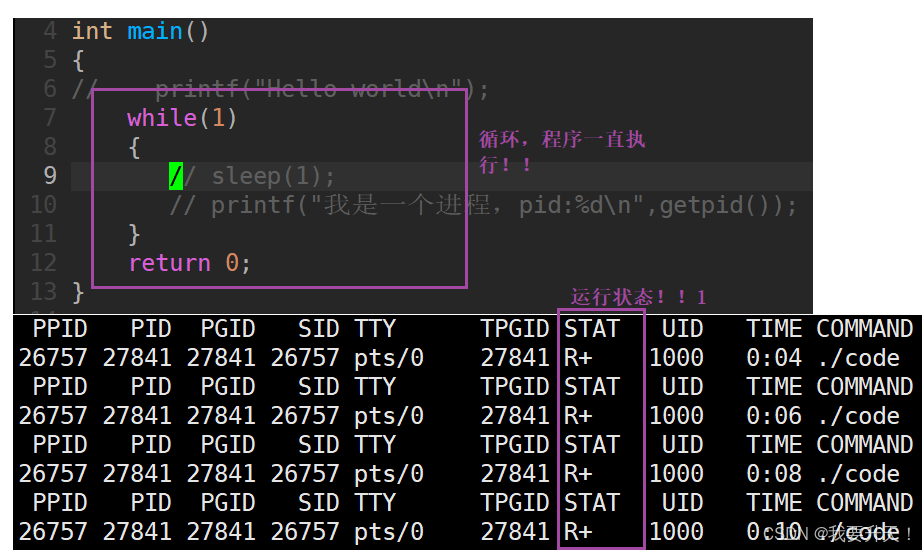The image size is (922, 550).
Task: Click "./code" in the 0:04 row
Action: (859, 358)
